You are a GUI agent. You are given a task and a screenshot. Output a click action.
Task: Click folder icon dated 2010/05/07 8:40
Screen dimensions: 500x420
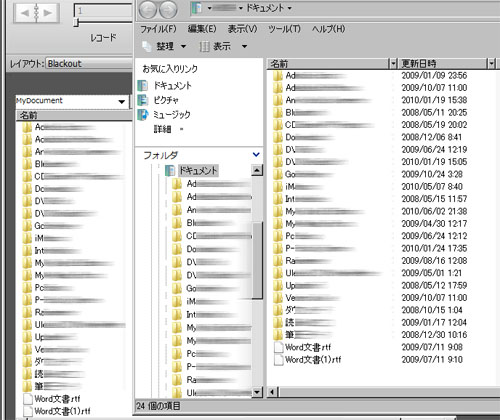click(x=278, y=186)
